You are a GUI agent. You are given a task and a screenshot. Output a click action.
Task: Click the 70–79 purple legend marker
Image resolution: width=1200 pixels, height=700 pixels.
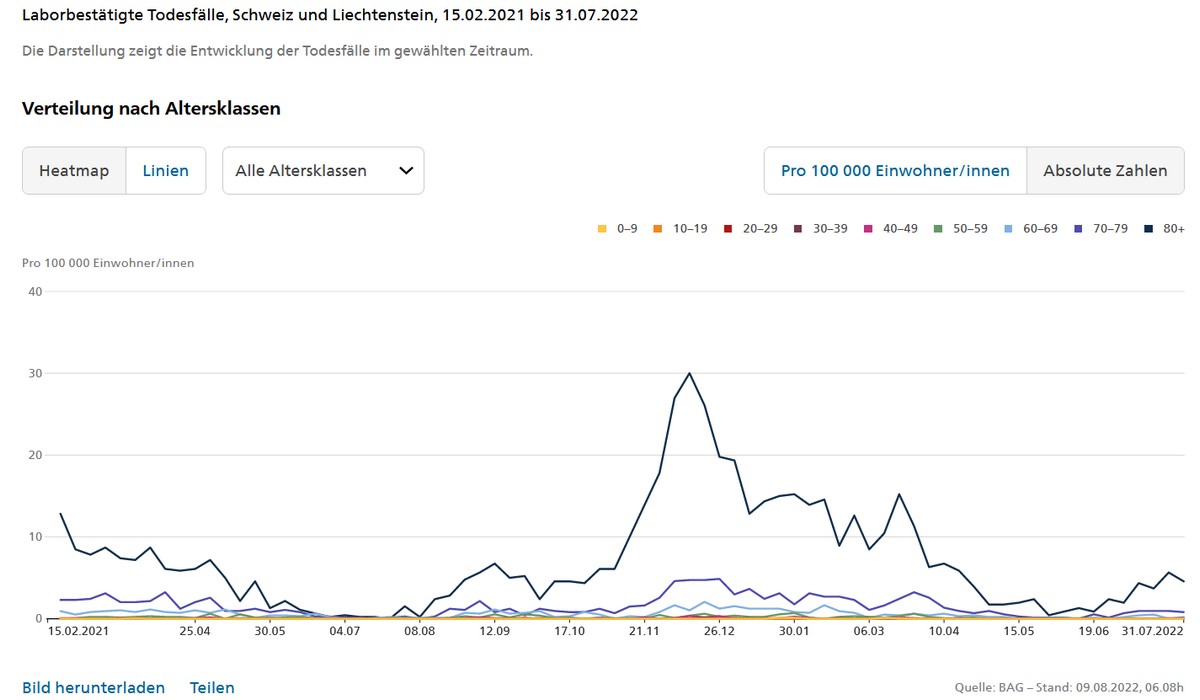pos(1078,229)
